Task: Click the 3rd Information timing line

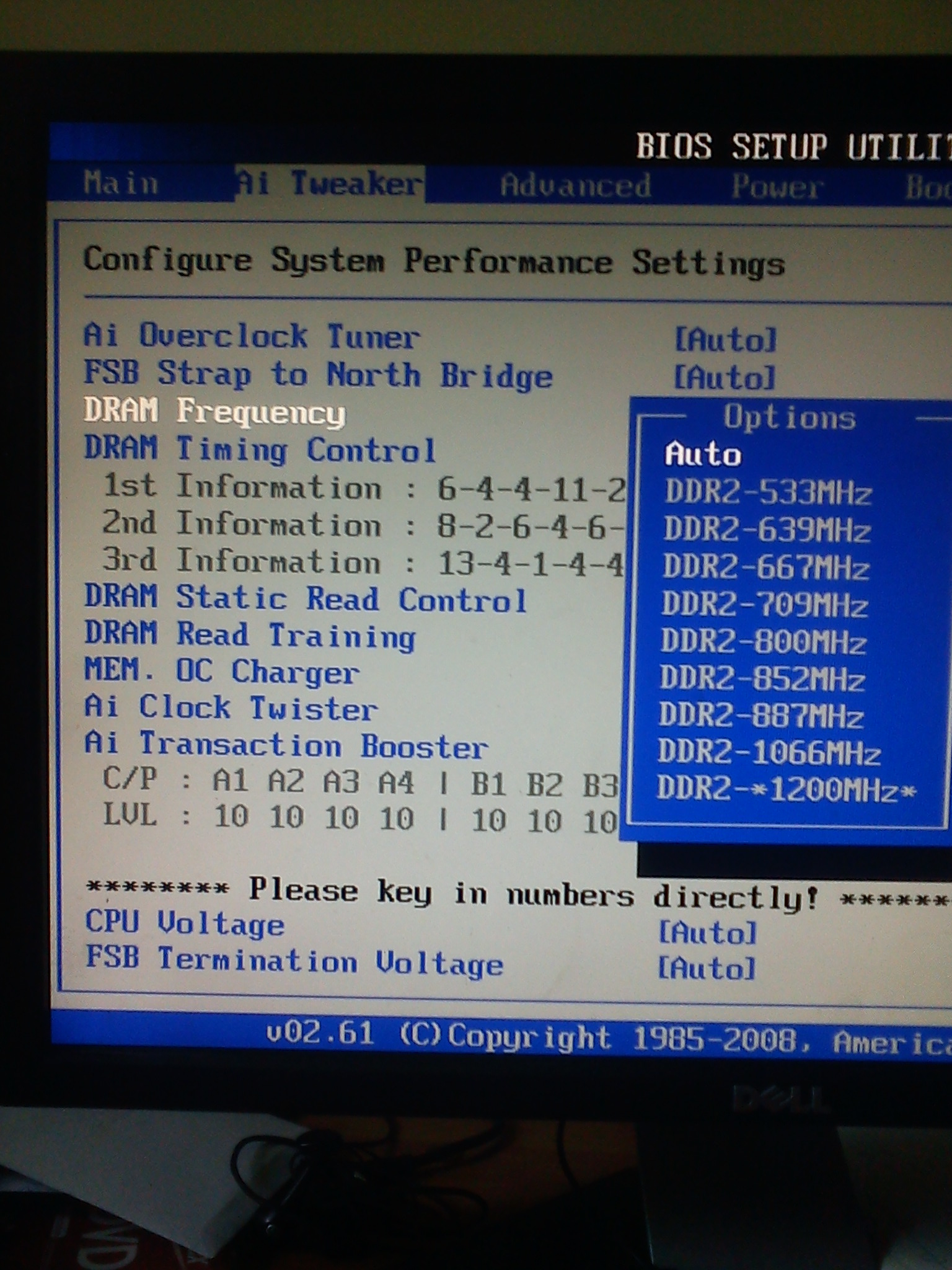Action: click(x=363, y=562)
